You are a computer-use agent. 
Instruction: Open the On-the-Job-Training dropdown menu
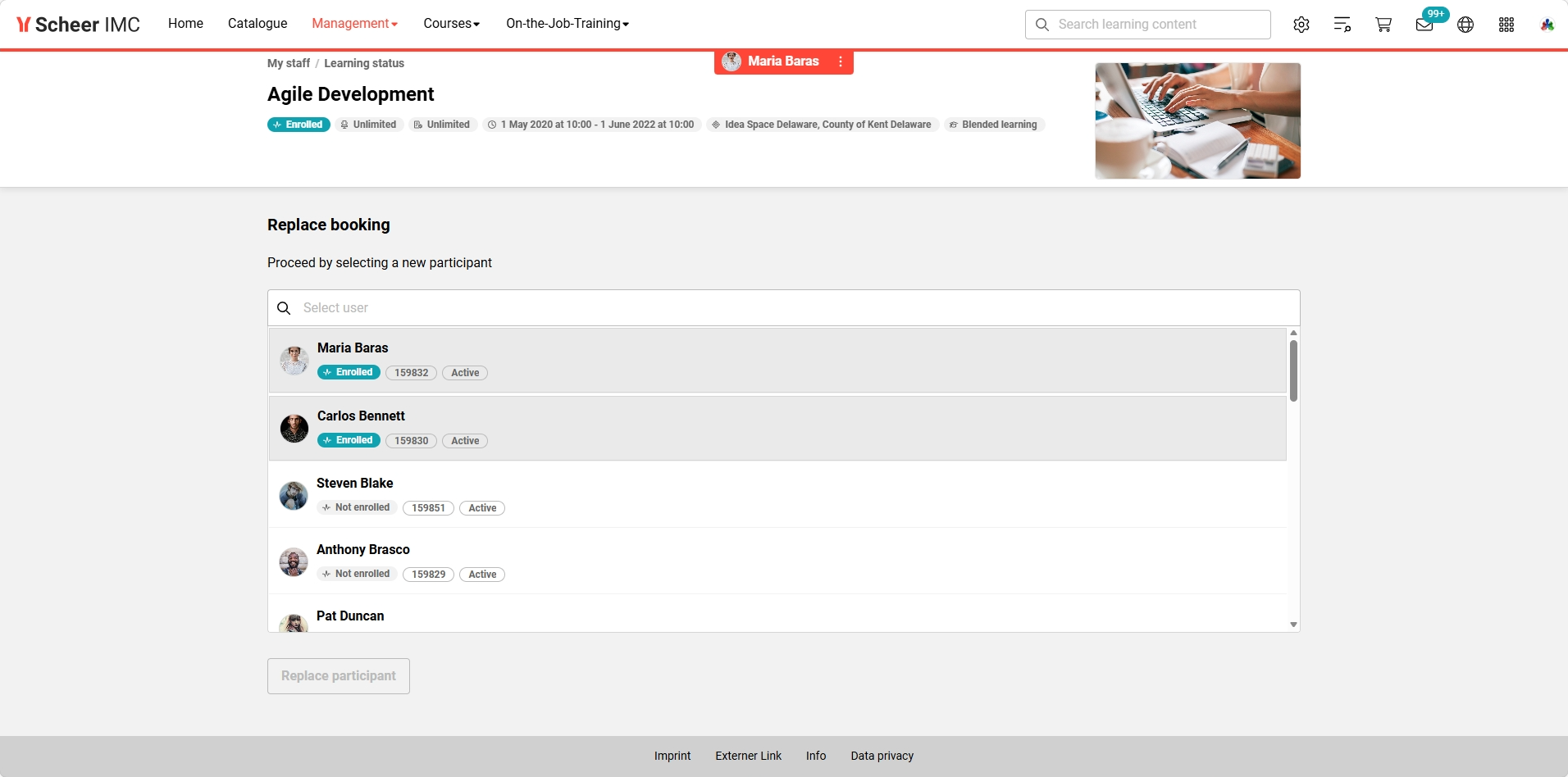pyautogui.click(x=567, y=24)
